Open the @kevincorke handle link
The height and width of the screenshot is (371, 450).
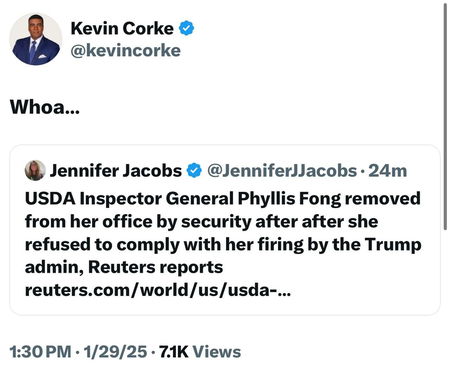(126, 51)
